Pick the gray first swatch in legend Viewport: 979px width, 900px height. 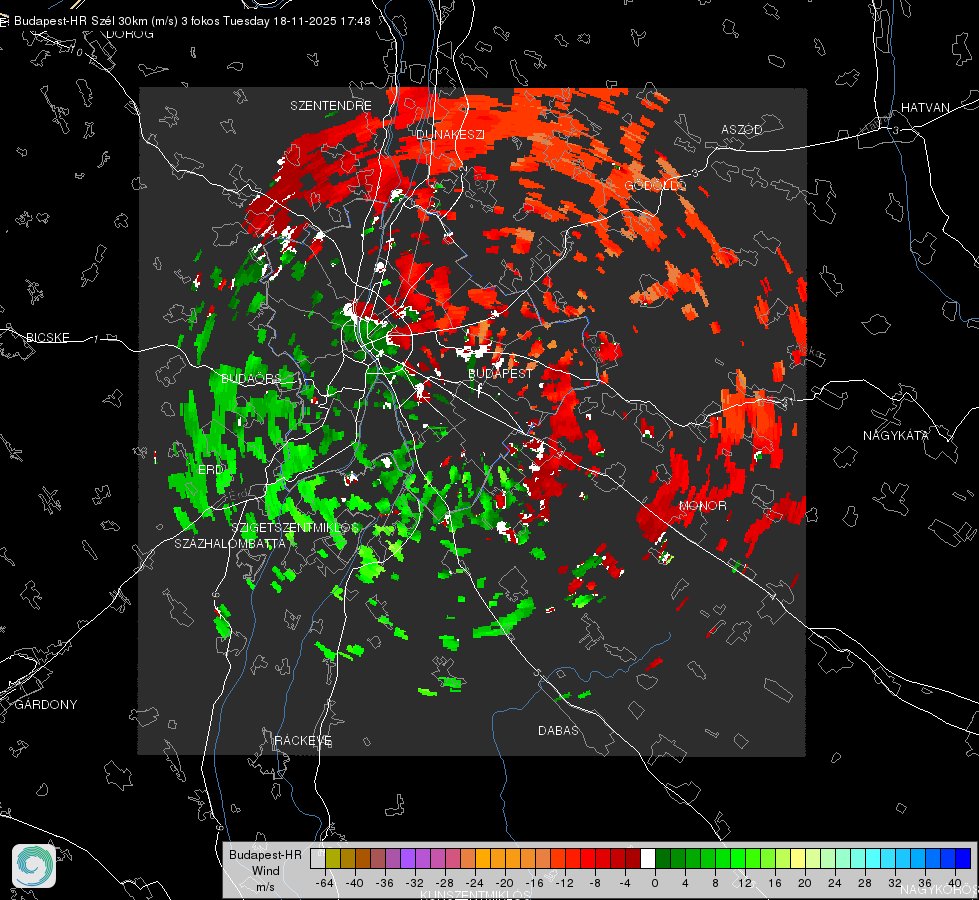click(318, 858)
